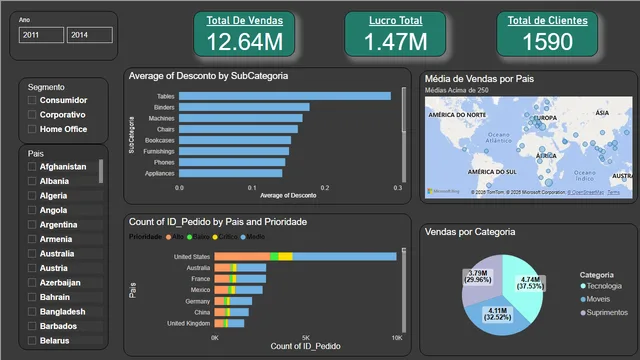Click the Machines discount bar
640x360 pixels.
tap(241, 118)
